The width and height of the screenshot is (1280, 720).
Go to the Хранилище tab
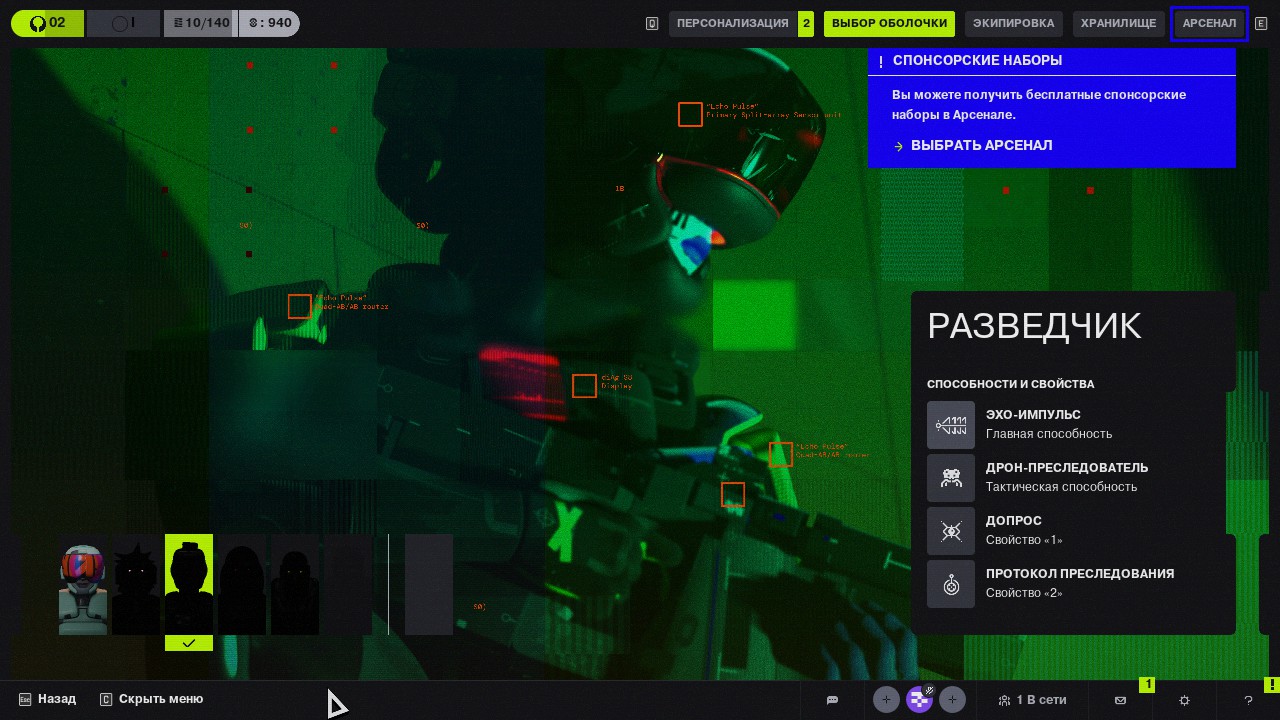[1118, 23]
